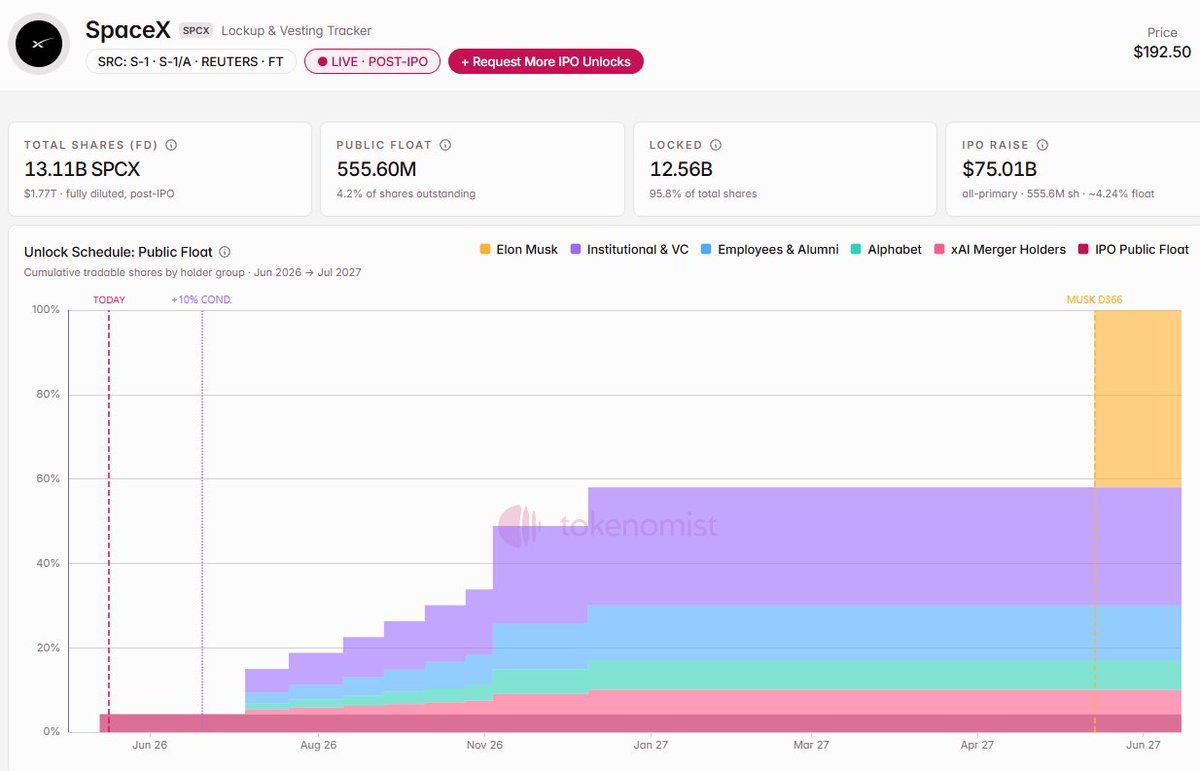
Task: Toggle Elon Musk legend series
Action: pyautogui.click(x=519, y=249)
